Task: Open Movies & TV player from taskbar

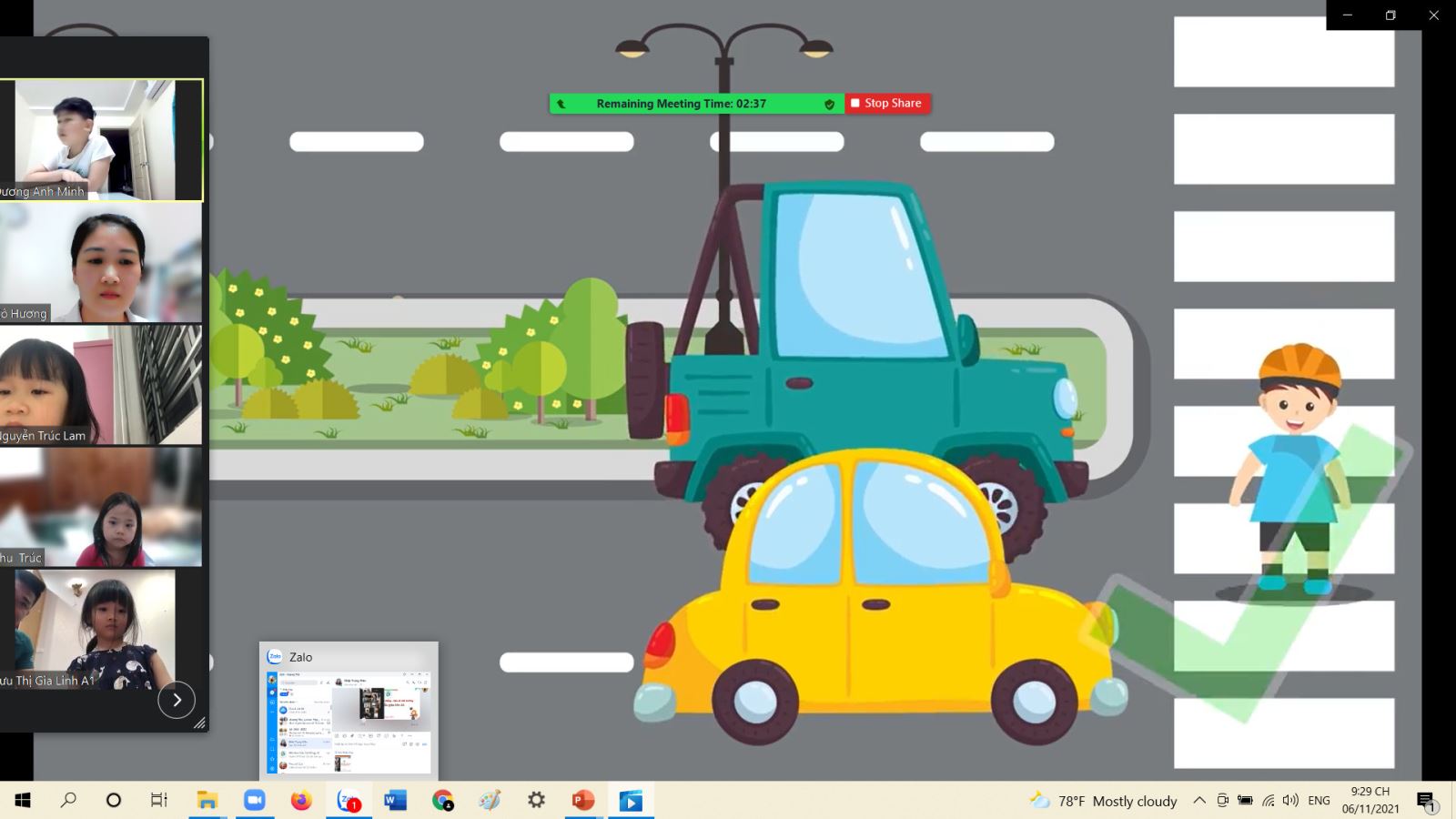Action: pyautogui.click(x=631, y=801)
